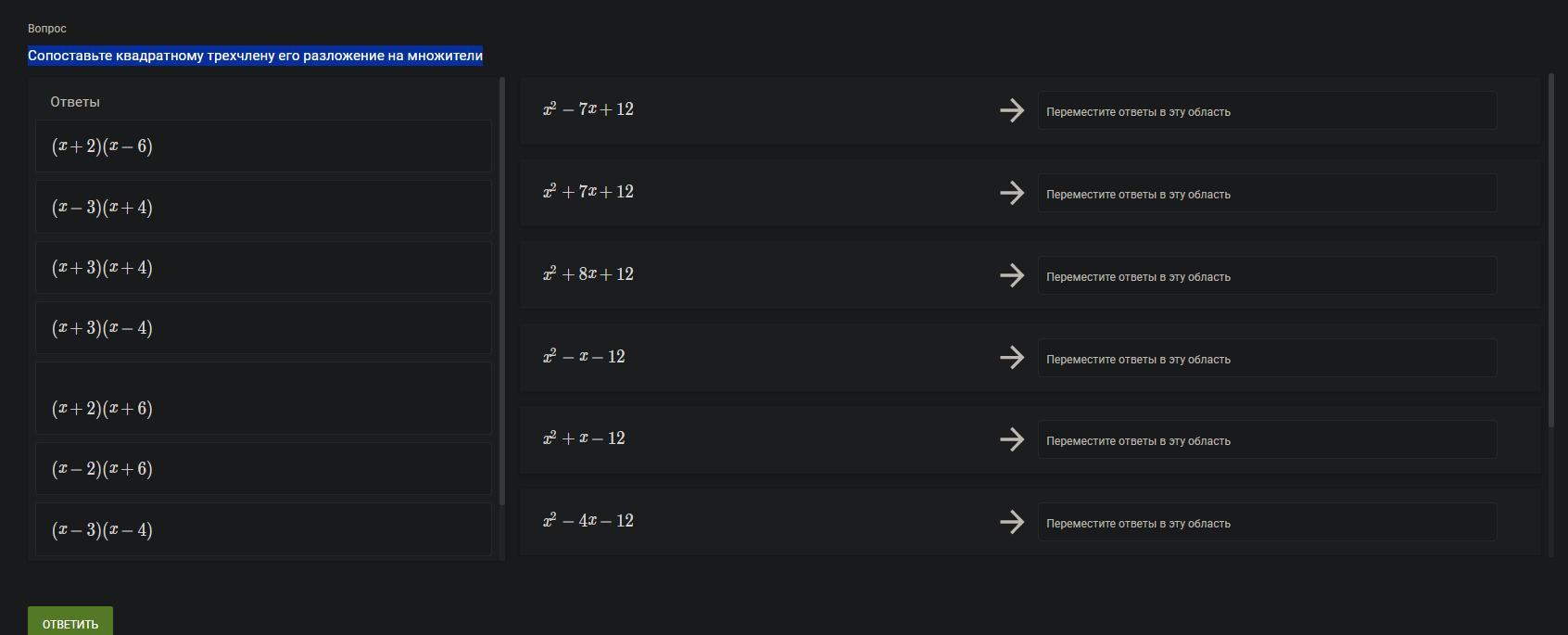The width and height of the screenshot is (1568, 635).
Task: Click the arrow next to x² − 7x + 12
Action: [1012, 110]
